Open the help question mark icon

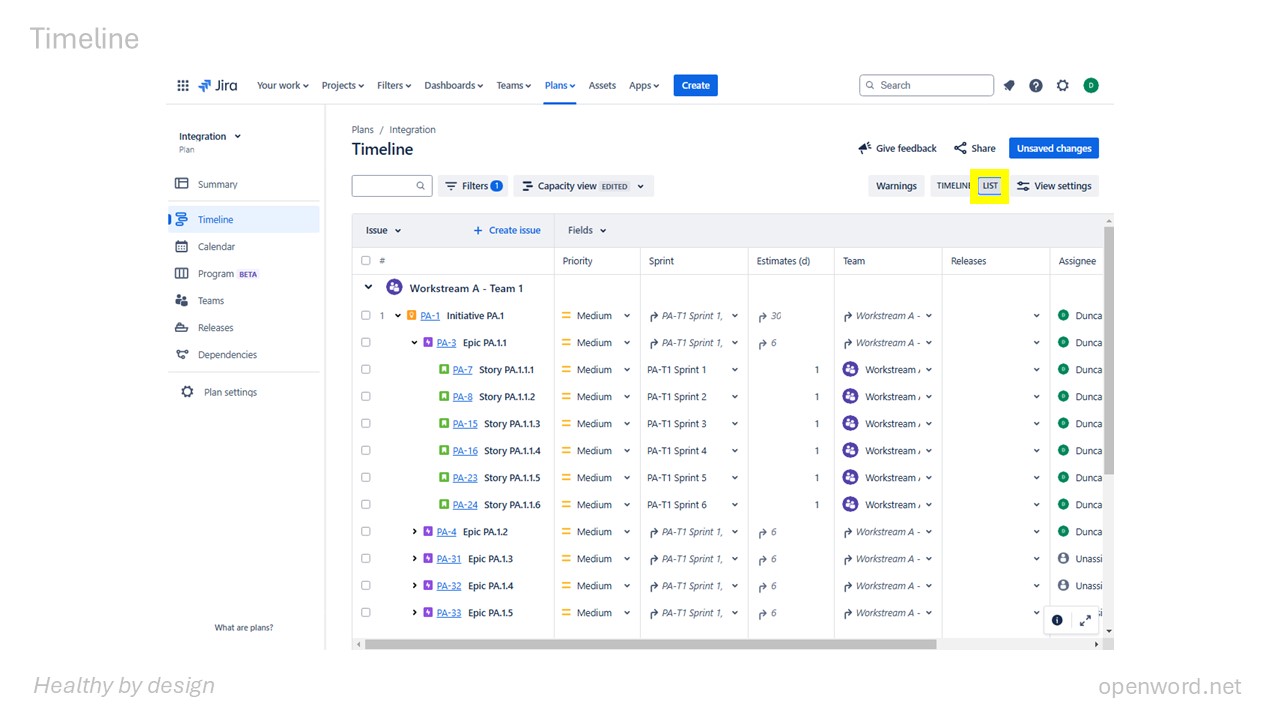1036,86
